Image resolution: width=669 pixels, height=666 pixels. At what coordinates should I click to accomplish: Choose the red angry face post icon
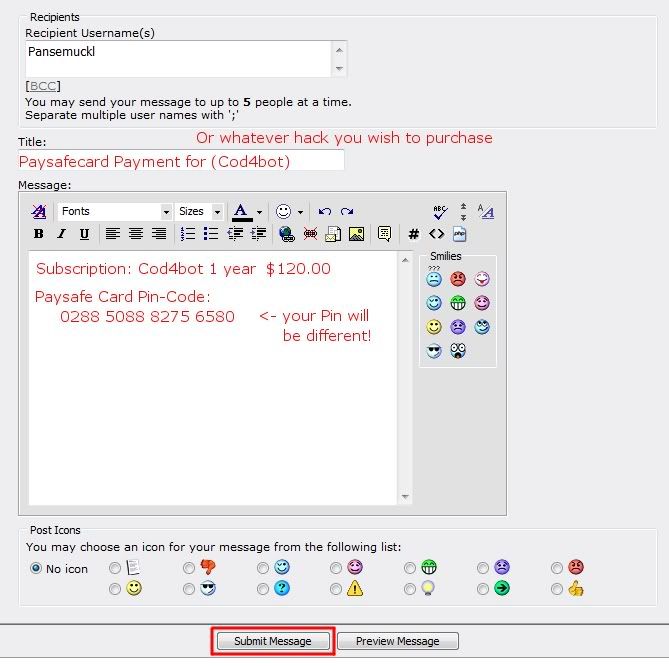coord(557,568)
